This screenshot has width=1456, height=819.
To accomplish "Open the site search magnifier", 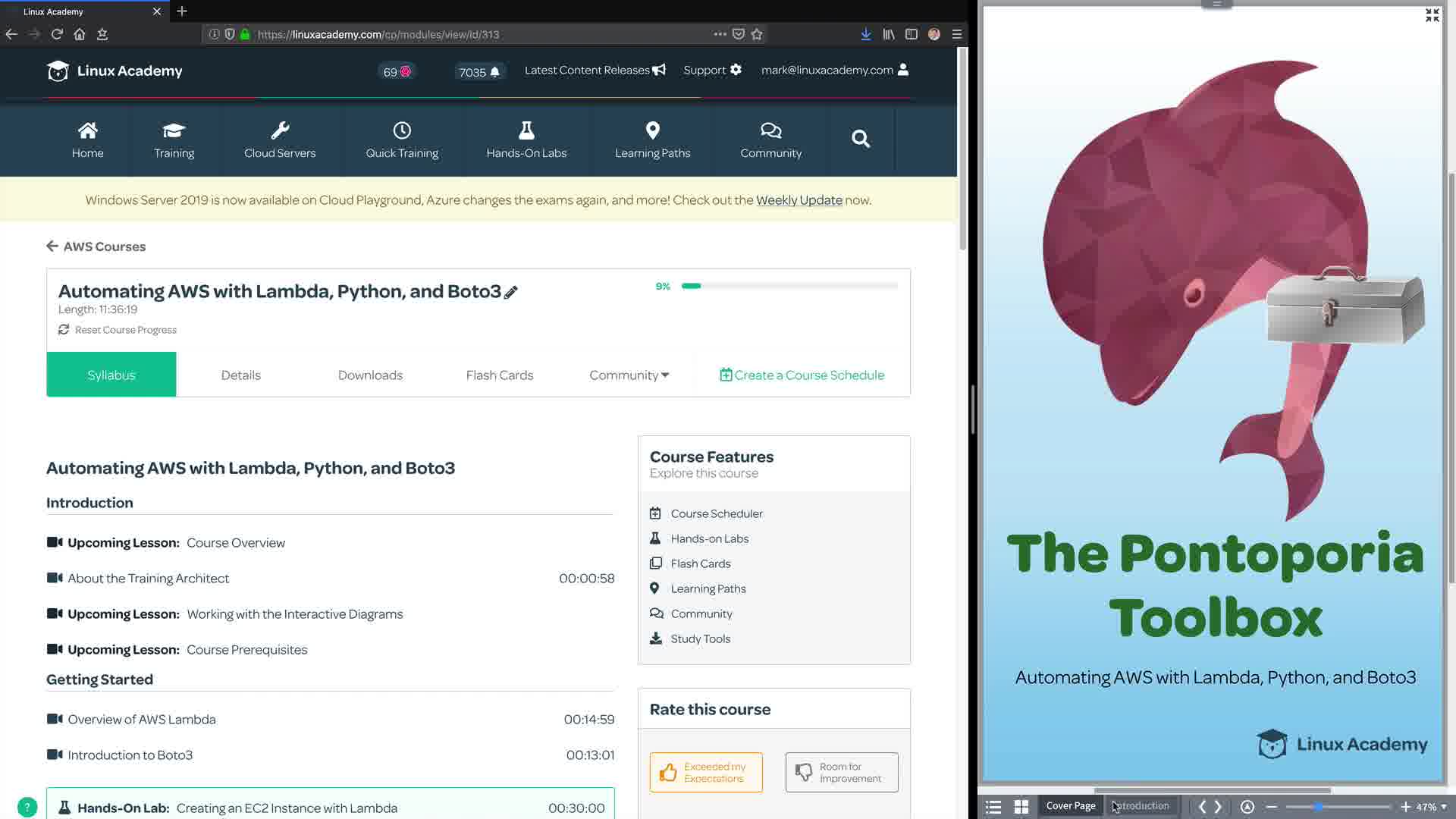I will click(860, 139).
